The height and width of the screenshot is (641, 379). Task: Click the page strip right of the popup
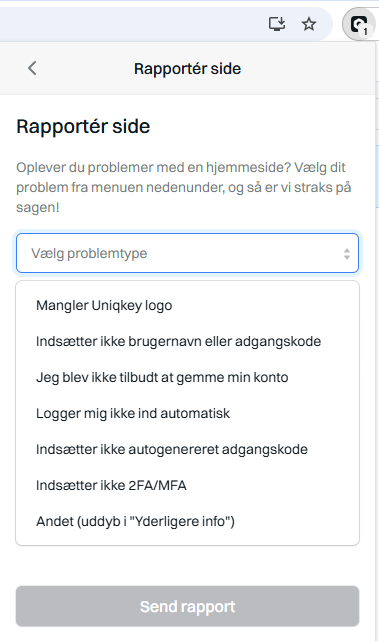tap(377, 327)
